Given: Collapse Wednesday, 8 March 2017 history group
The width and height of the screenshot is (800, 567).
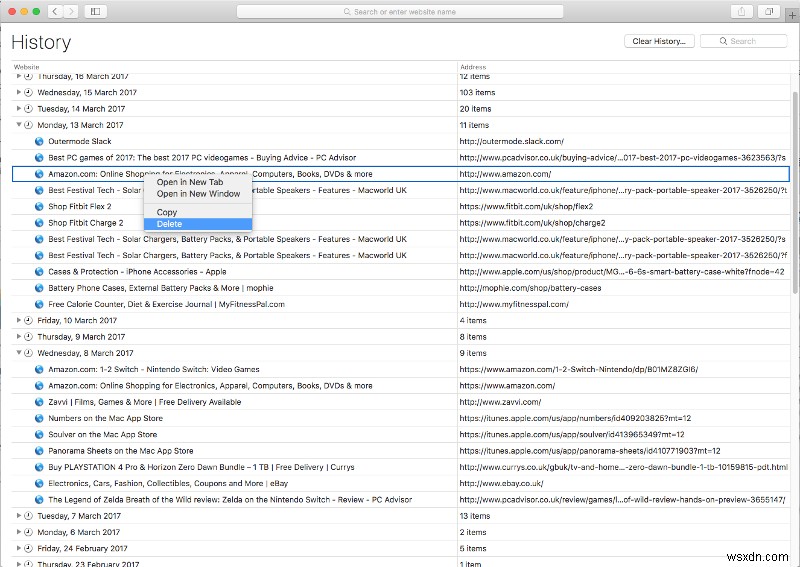Looking at the screenshot, I should coord(18,353).
